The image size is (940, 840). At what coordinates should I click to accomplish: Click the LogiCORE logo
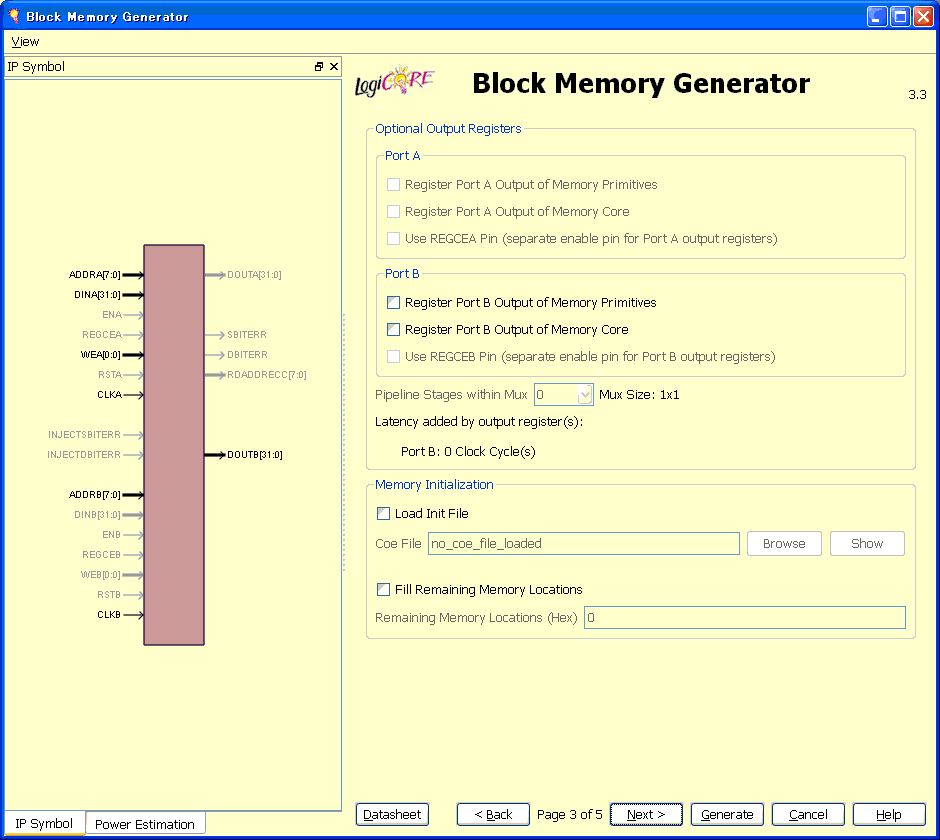[x=394, y=82]
